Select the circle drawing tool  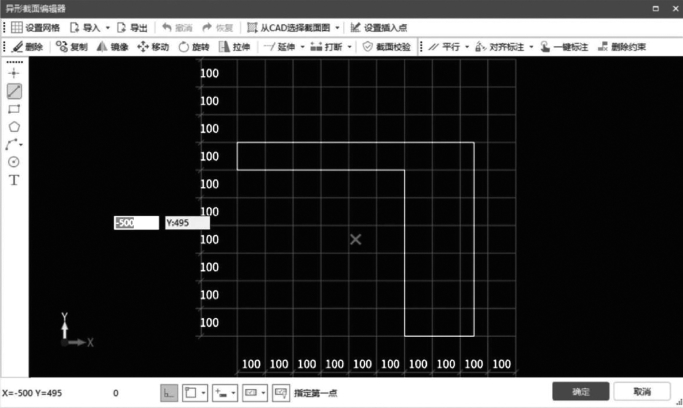click(14, 162)
